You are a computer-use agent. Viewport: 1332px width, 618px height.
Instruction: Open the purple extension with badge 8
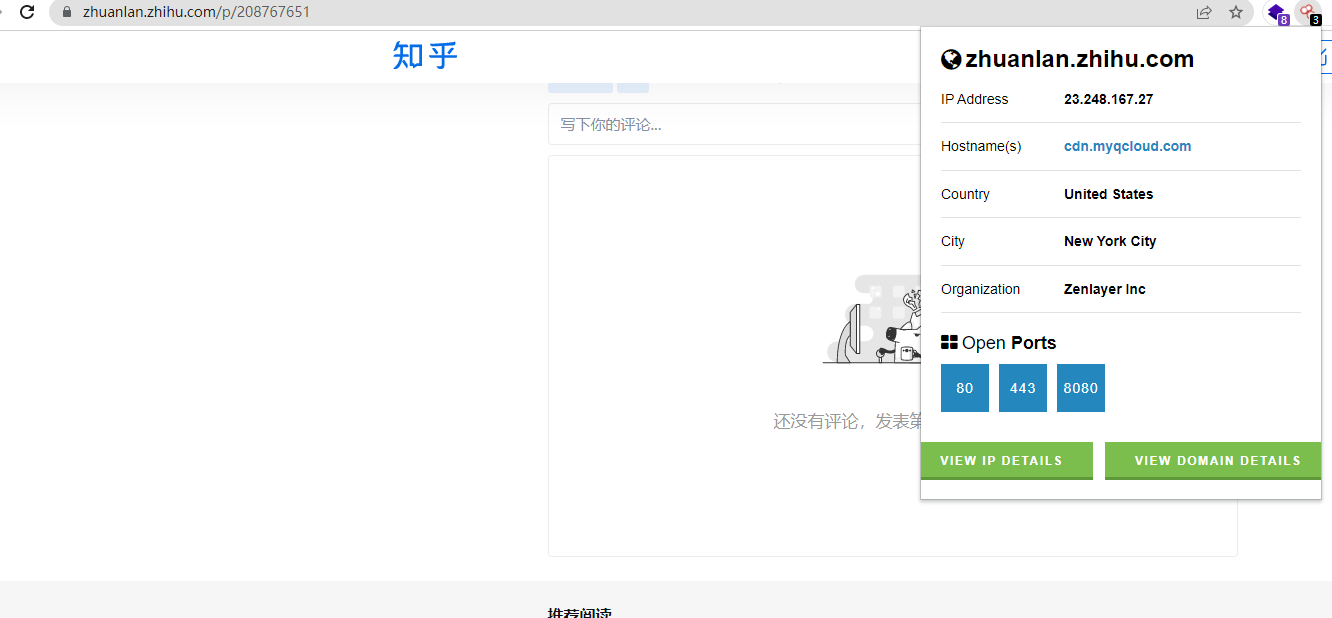coord(1276,13)
